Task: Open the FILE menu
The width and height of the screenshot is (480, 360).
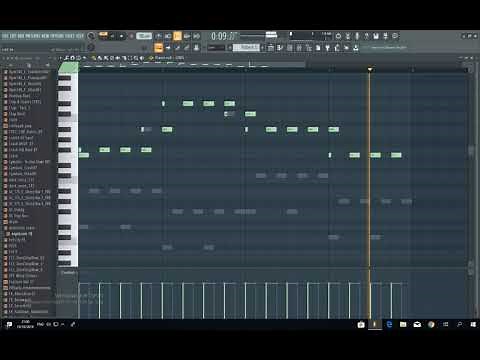Action: [x=5, y=36]
